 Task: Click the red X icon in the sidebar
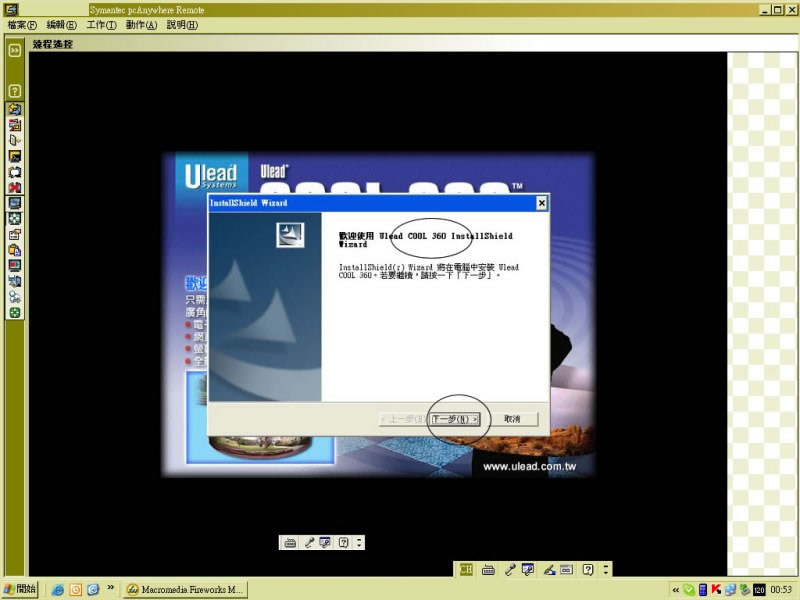click(x=15, y=187)
